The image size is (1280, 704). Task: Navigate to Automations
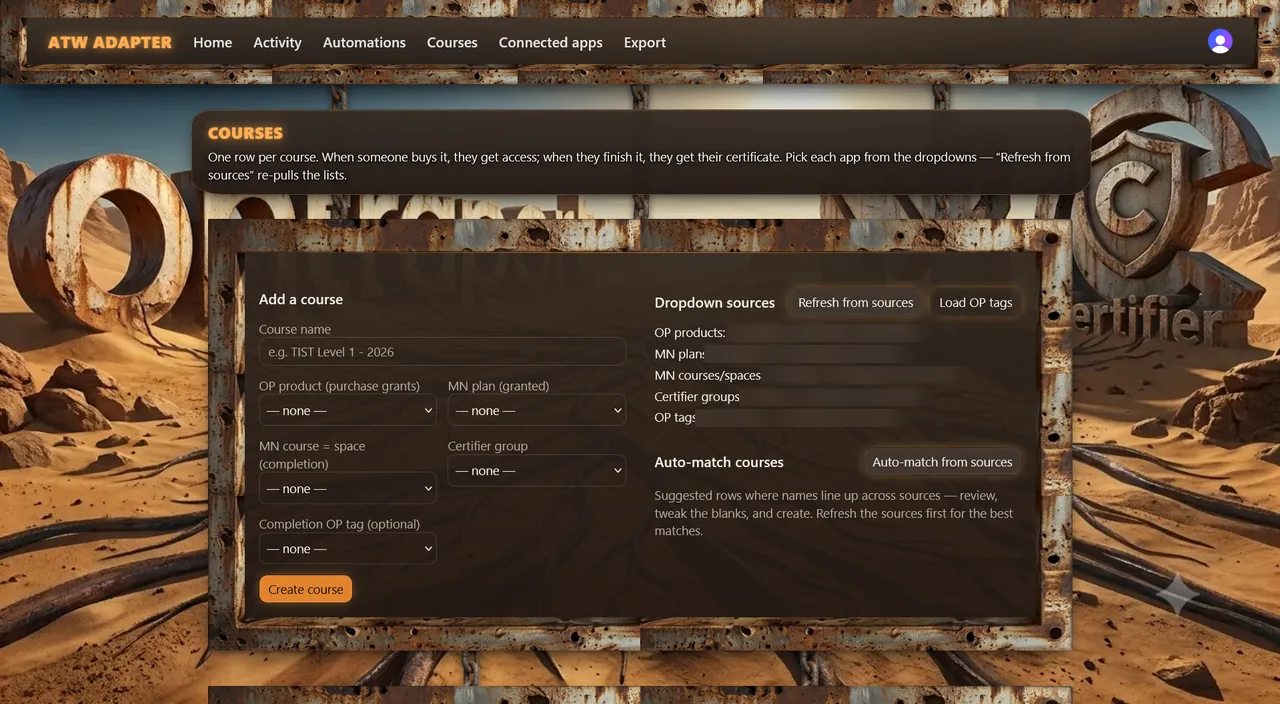click(364, 42)
